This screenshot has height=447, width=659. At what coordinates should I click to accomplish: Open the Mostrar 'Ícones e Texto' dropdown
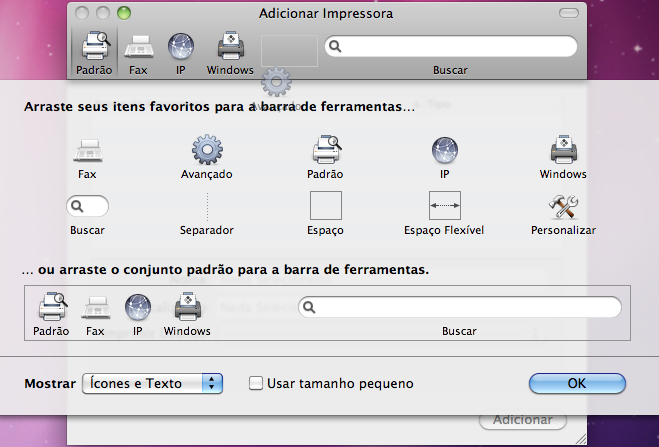(x=152, y=384)
